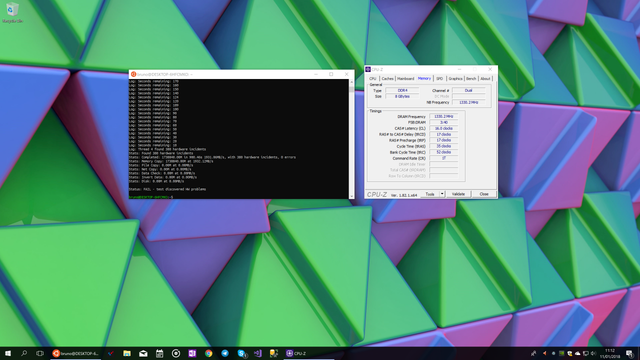Click the pin icon in system tray

click(533, 353)
